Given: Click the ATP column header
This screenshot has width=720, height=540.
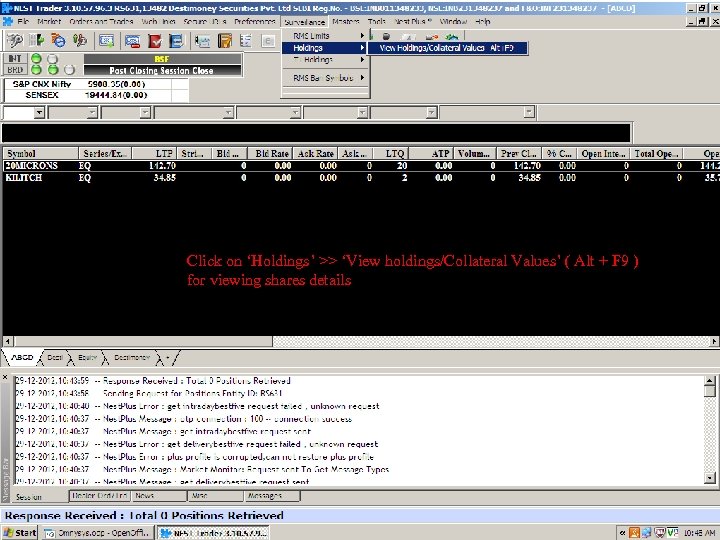Looking at the screenshot, I should (431, 153).
